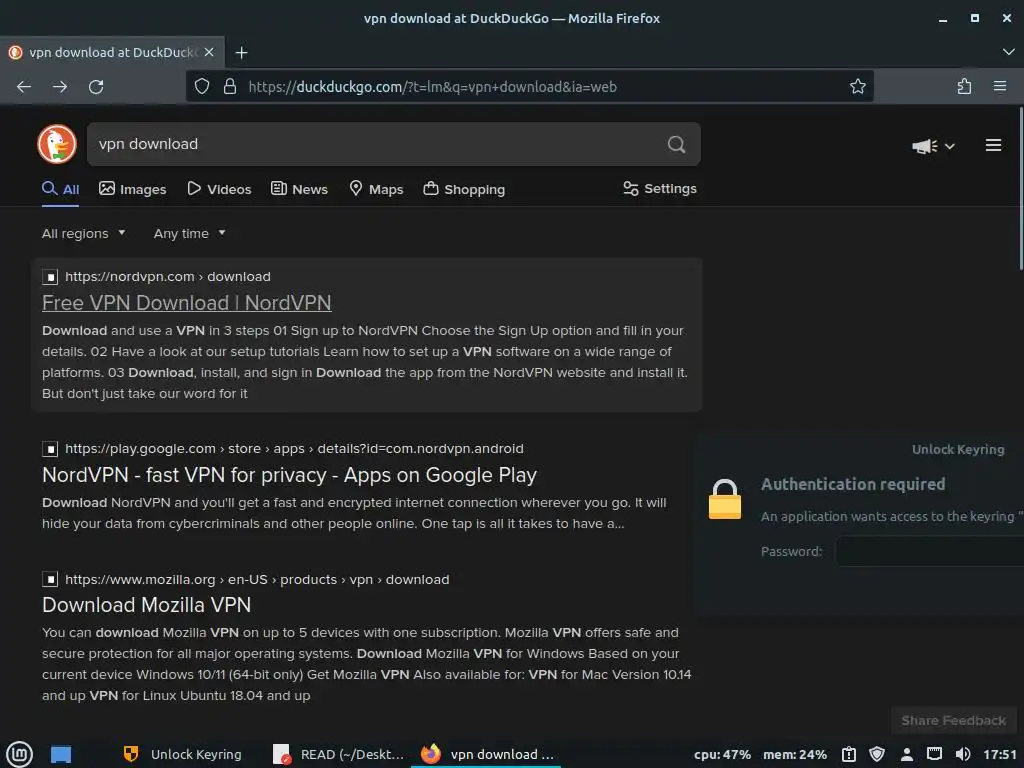
Task: Reload the page with the refresh icon
Action: click(96, 87)
